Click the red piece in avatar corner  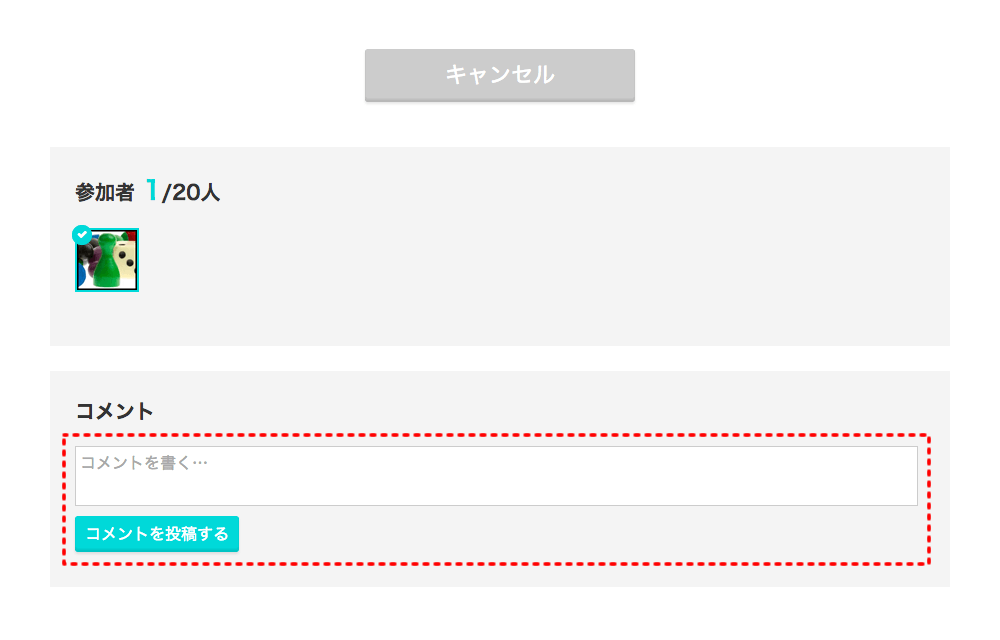pos(132,234)
